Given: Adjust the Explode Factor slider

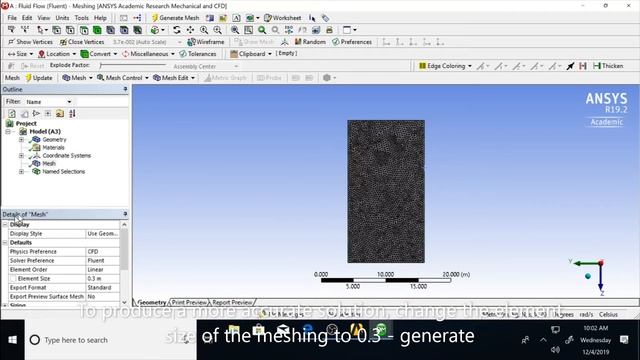Looking at the screenshot, I should (133, 65).
